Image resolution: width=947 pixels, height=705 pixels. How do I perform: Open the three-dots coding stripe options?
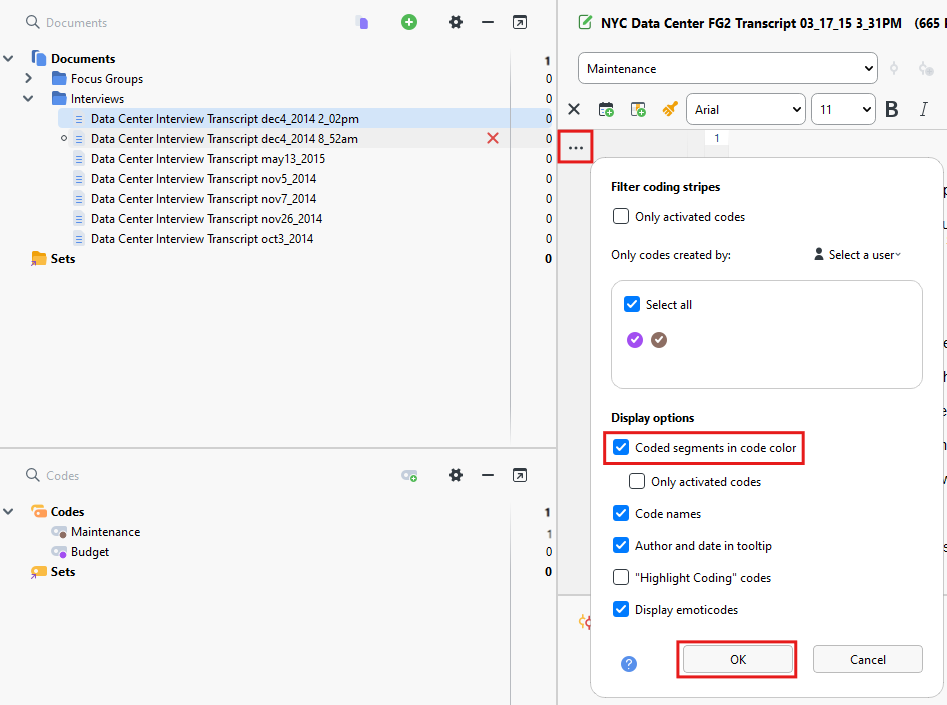[576, 147]
